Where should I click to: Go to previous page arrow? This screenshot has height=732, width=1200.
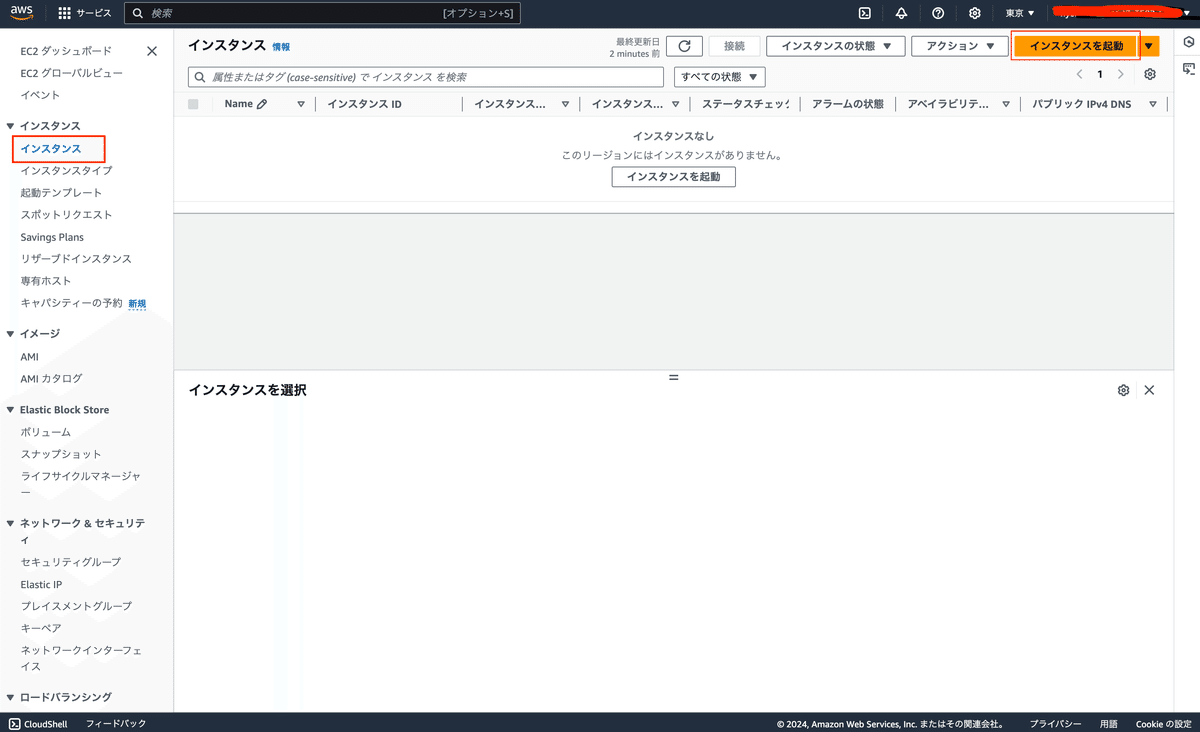[1079, 75]
